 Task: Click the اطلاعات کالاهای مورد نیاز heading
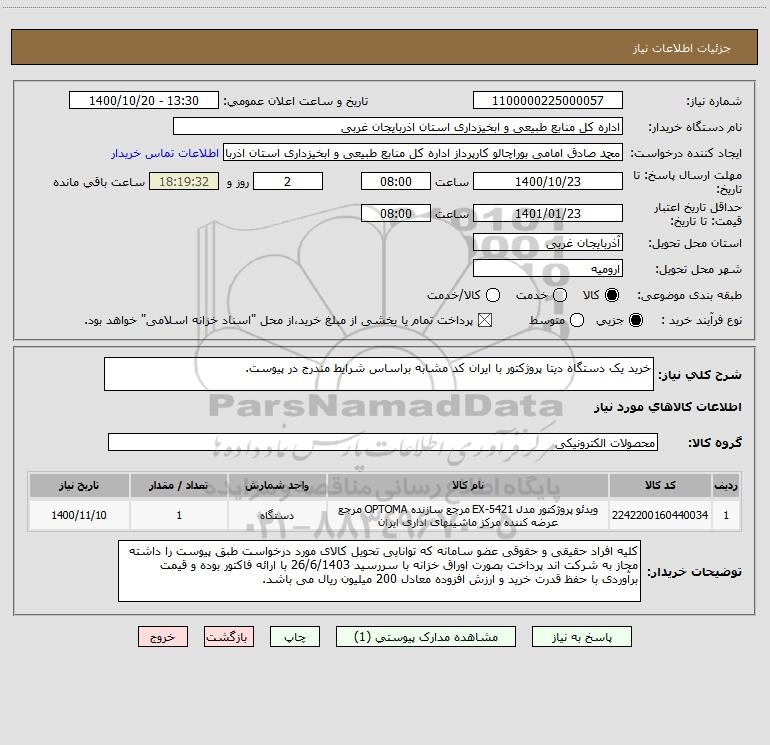coord(667,407)
